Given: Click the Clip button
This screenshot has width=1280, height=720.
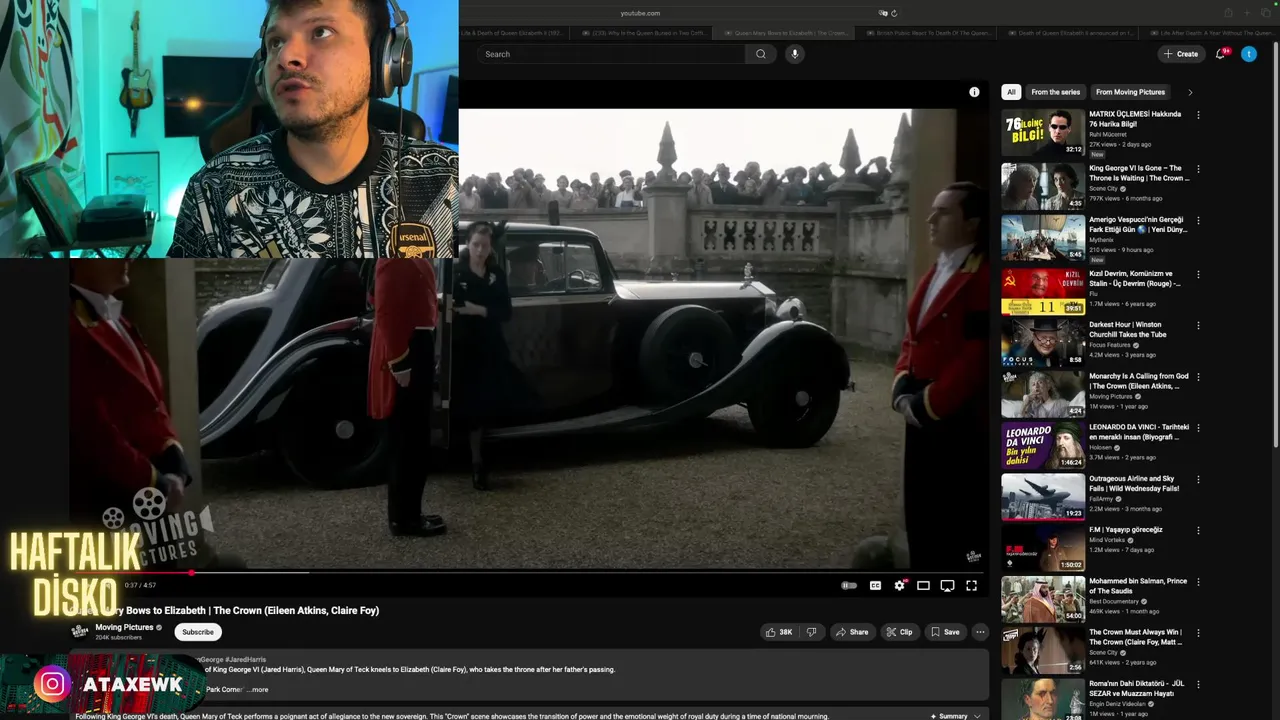Looking at the screenshot, I should pos(900,632).
